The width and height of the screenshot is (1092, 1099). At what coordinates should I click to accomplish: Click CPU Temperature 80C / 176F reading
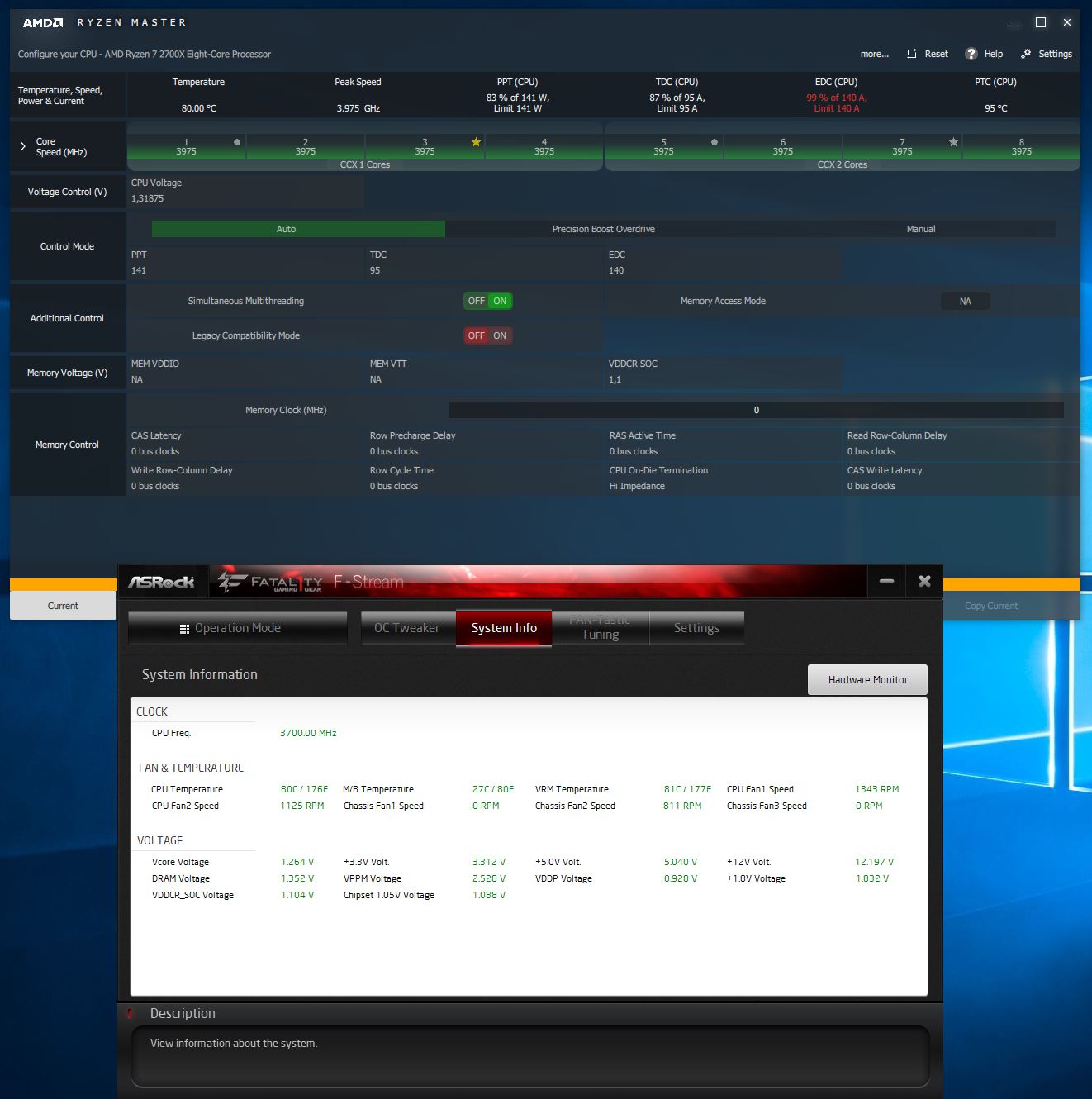304,789
